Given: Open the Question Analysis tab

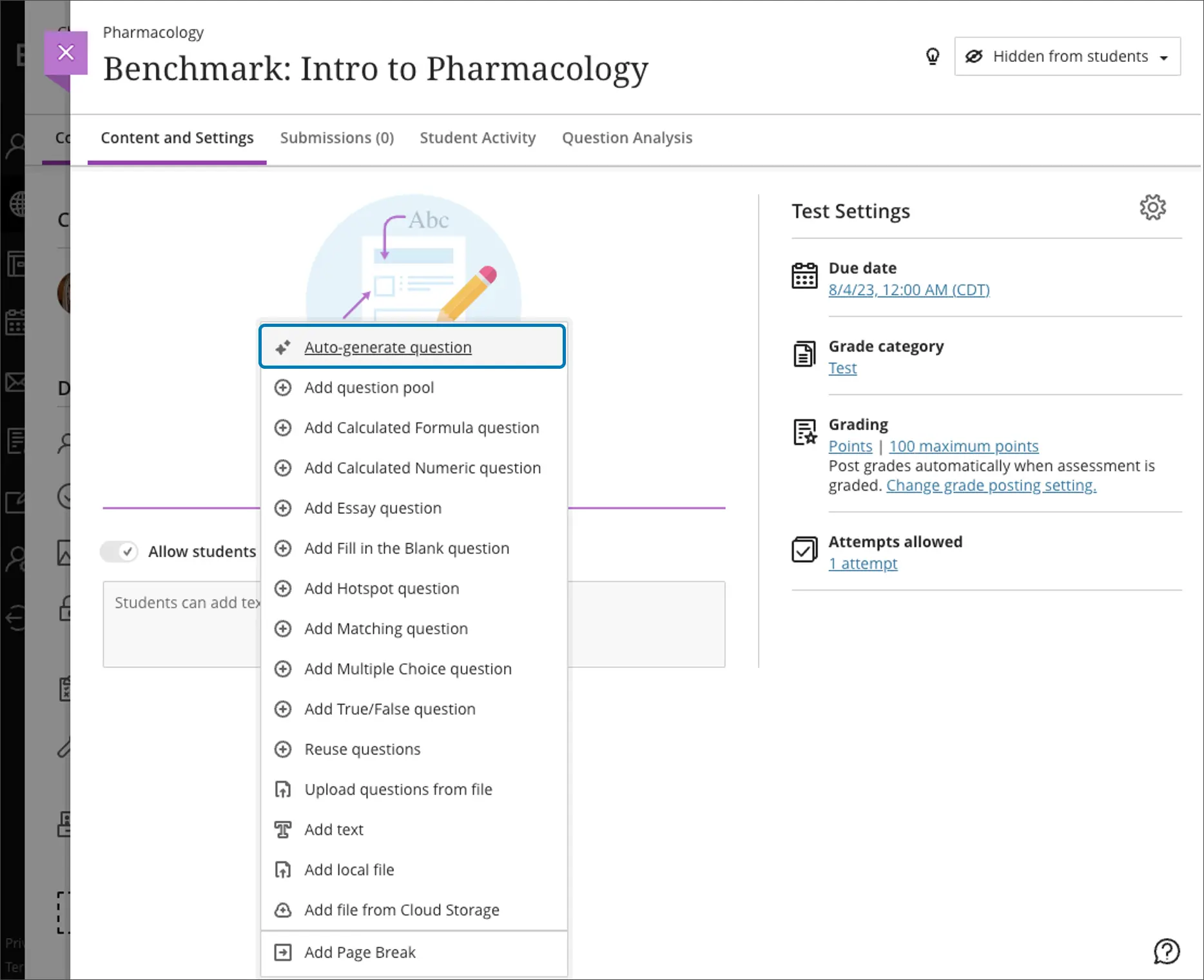Looking at the screenshot, I should coord(626,138).
